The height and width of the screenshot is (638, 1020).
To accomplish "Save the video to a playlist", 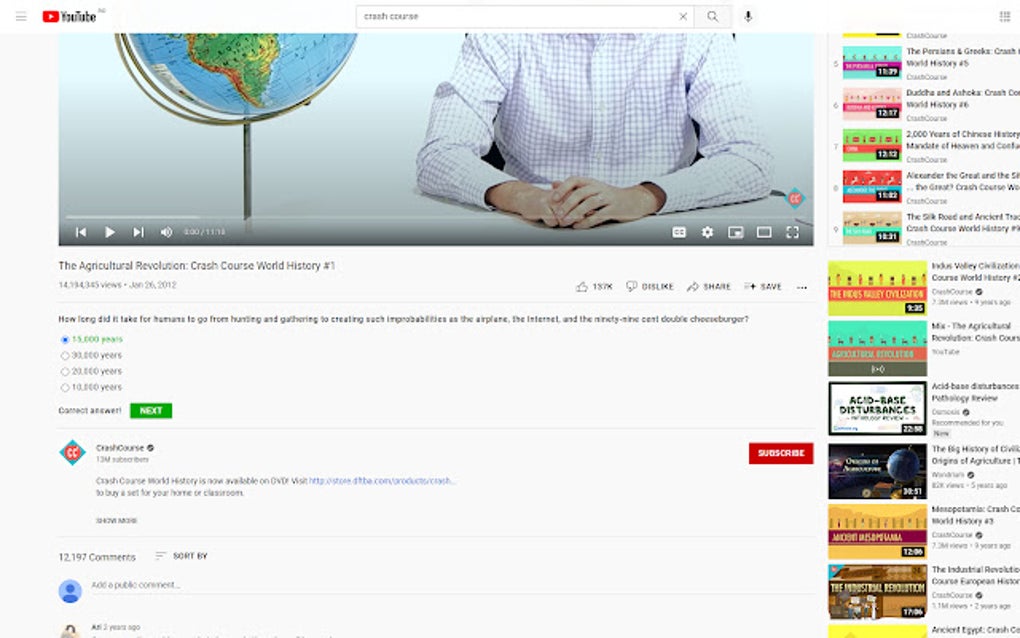I will 763,286.
